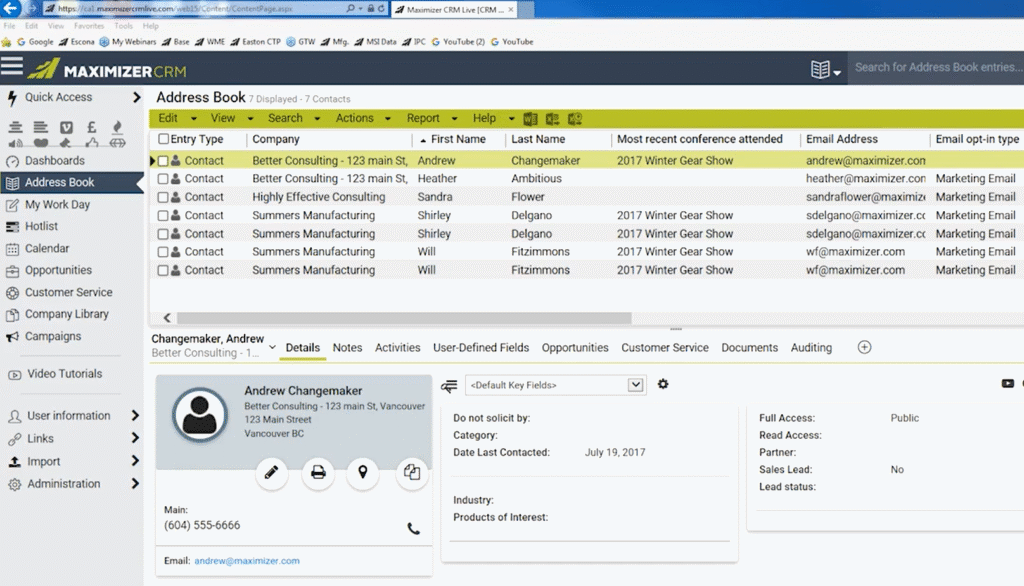
Task: Switch to the Activities tab
Action: pyautogui.click(x=398, y=348)
